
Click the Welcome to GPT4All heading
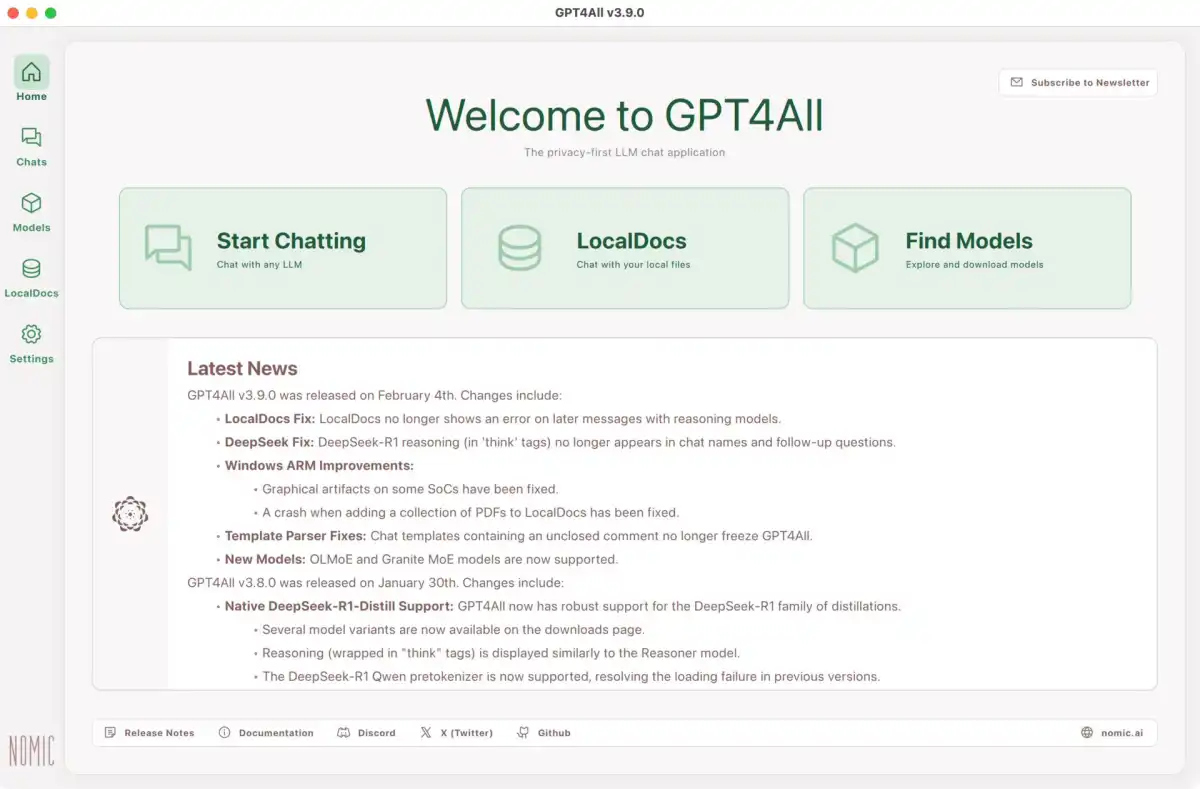(x=624, y=116)
